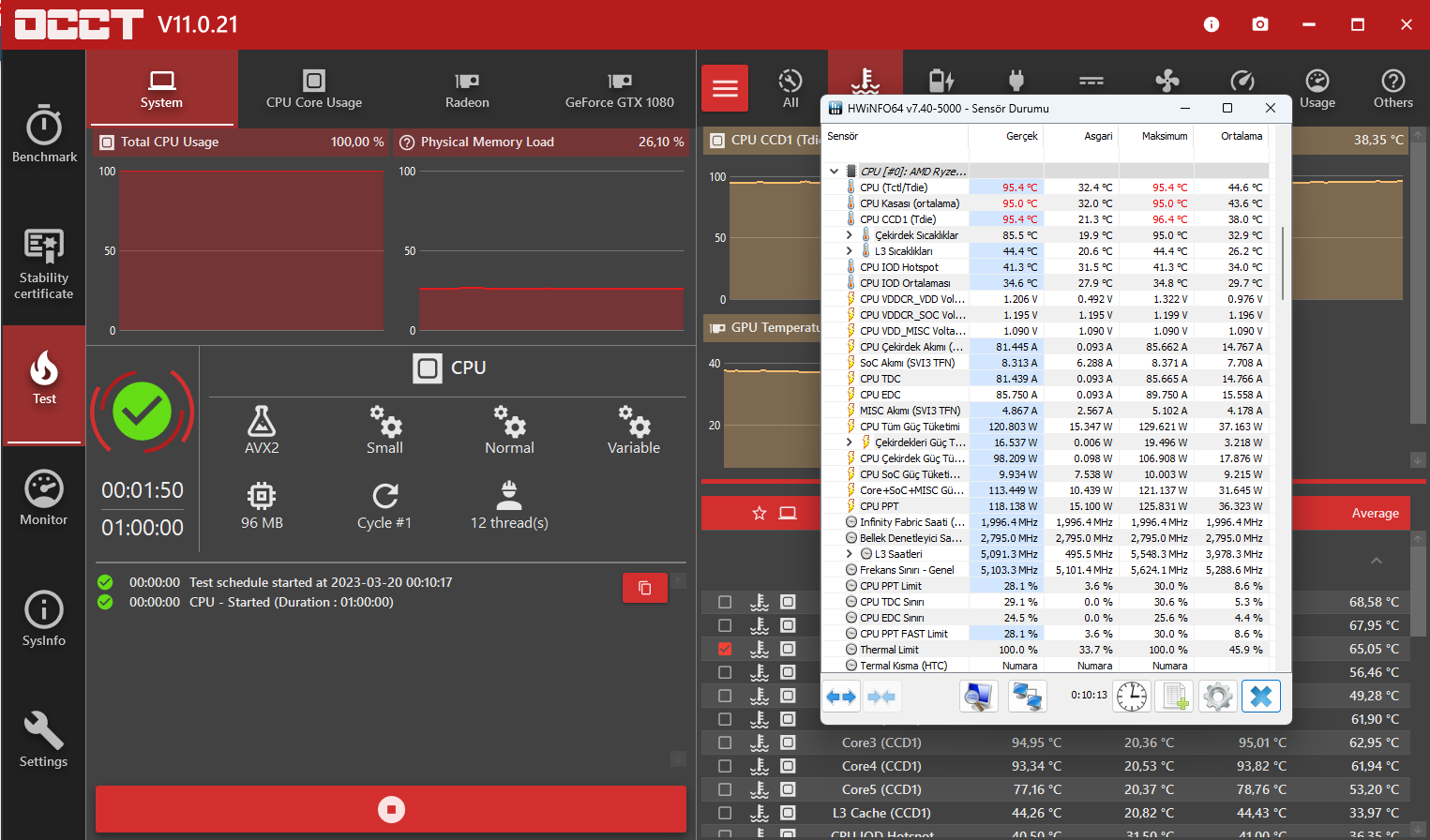Uncheck the red checkbox in the 65,05 °C row
The image size is (1430, 840).
(725, 649)
